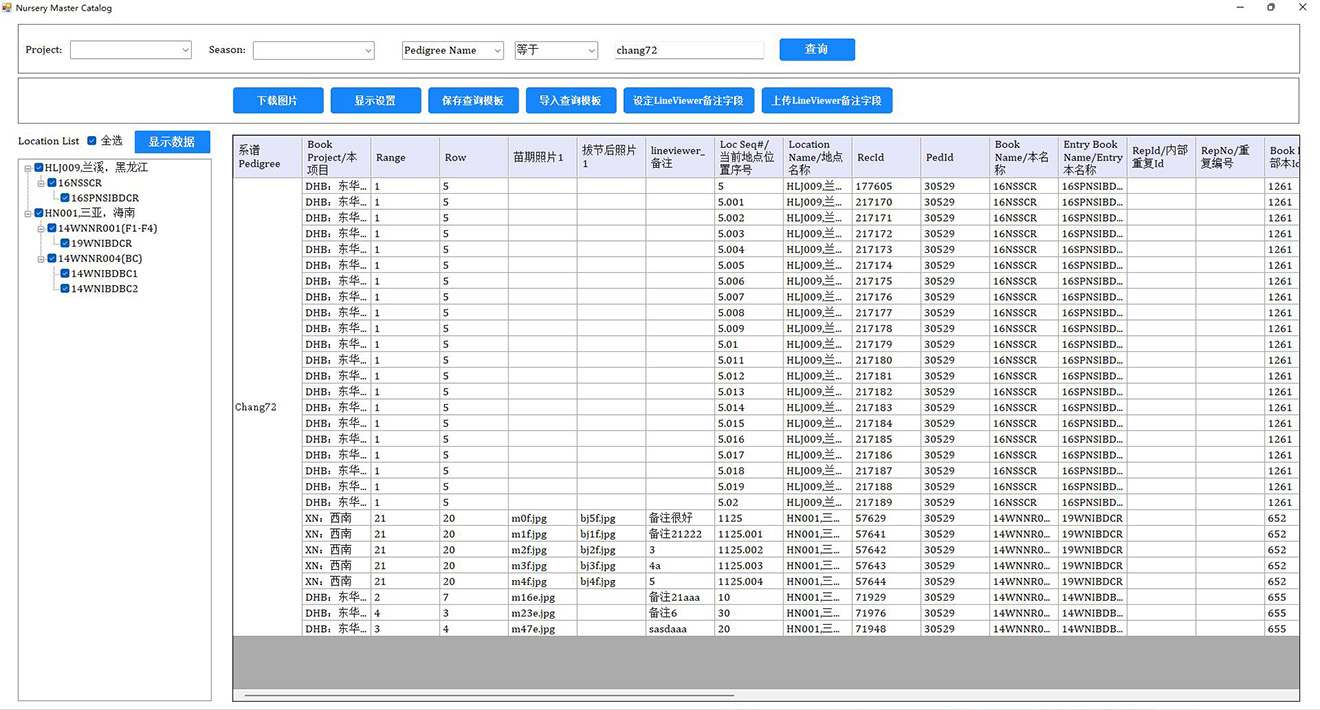
Task: Select the m47e.jpg cell
Action: [543, 629]
